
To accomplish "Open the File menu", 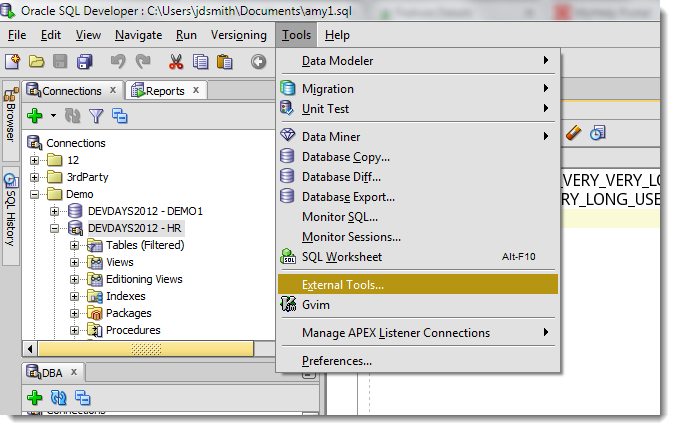I will pos(17,35).
